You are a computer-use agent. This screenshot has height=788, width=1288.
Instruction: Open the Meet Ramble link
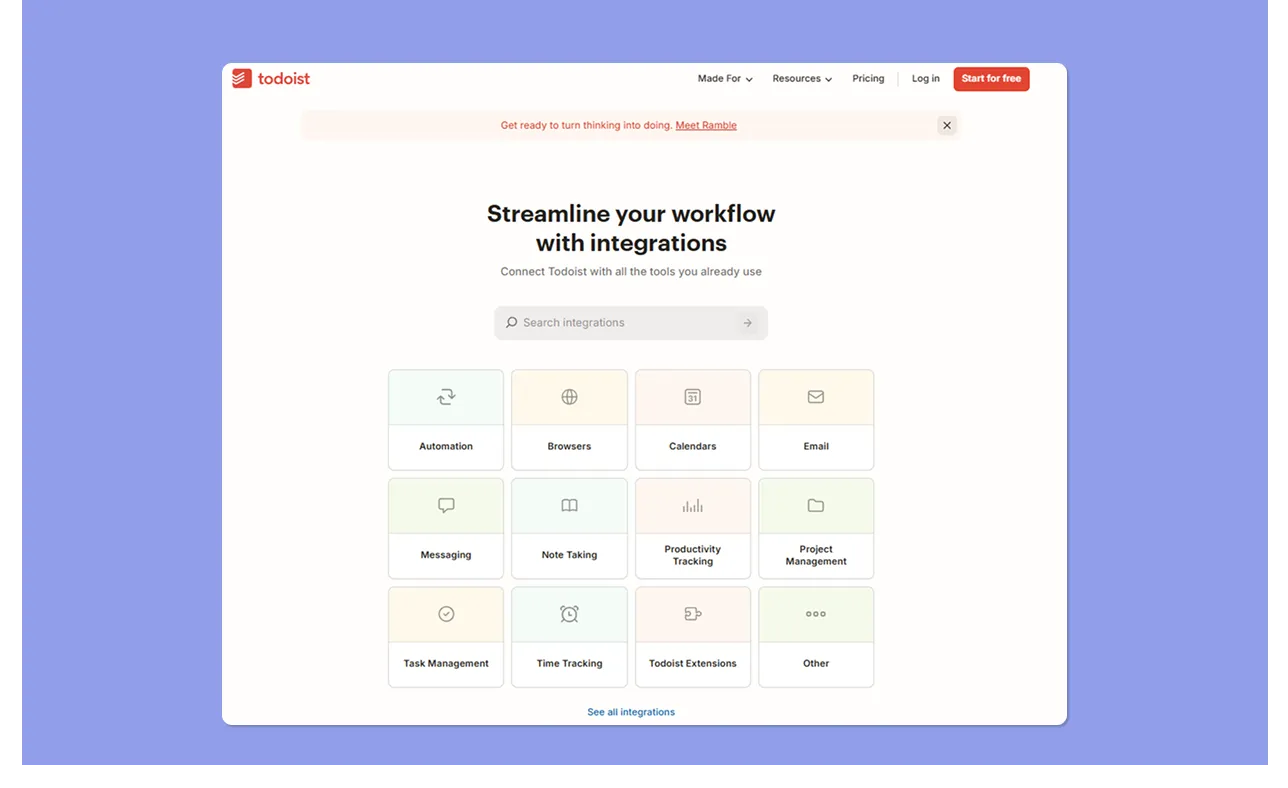pyautogui.click(x=706, y=126)
